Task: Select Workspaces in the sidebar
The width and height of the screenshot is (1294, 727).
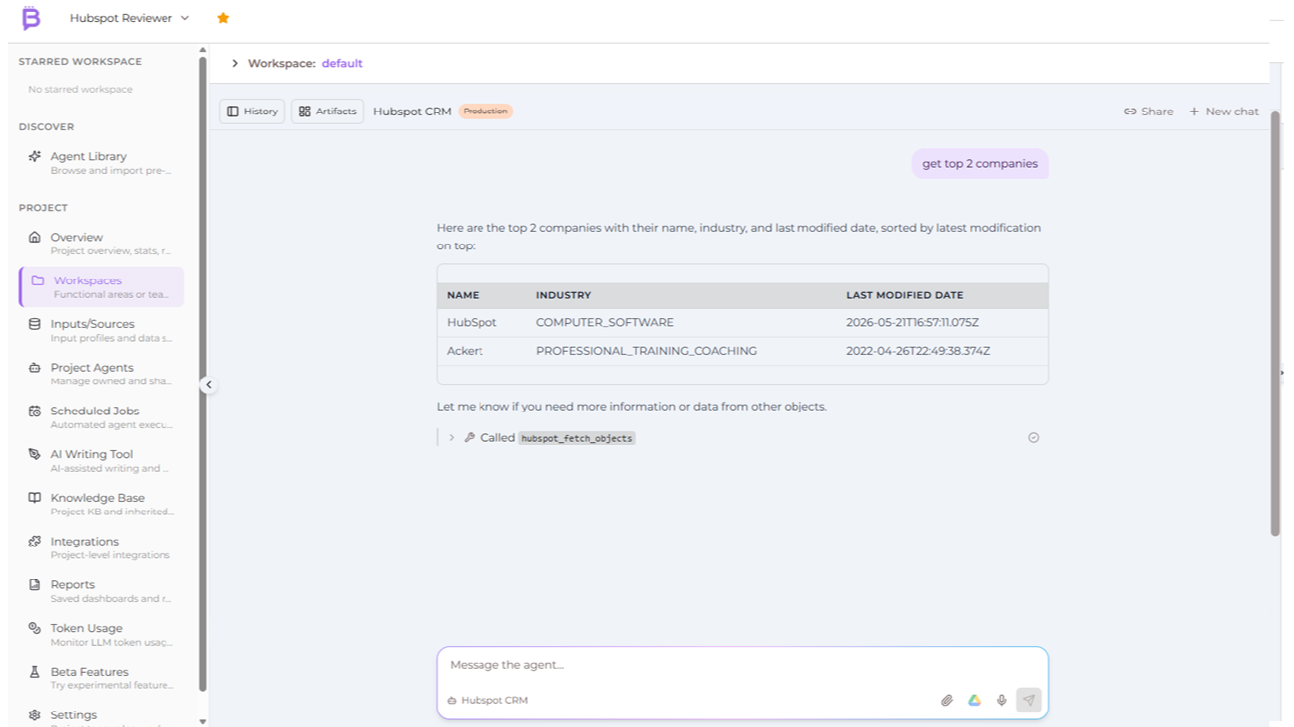Action: tap(101, 287)
